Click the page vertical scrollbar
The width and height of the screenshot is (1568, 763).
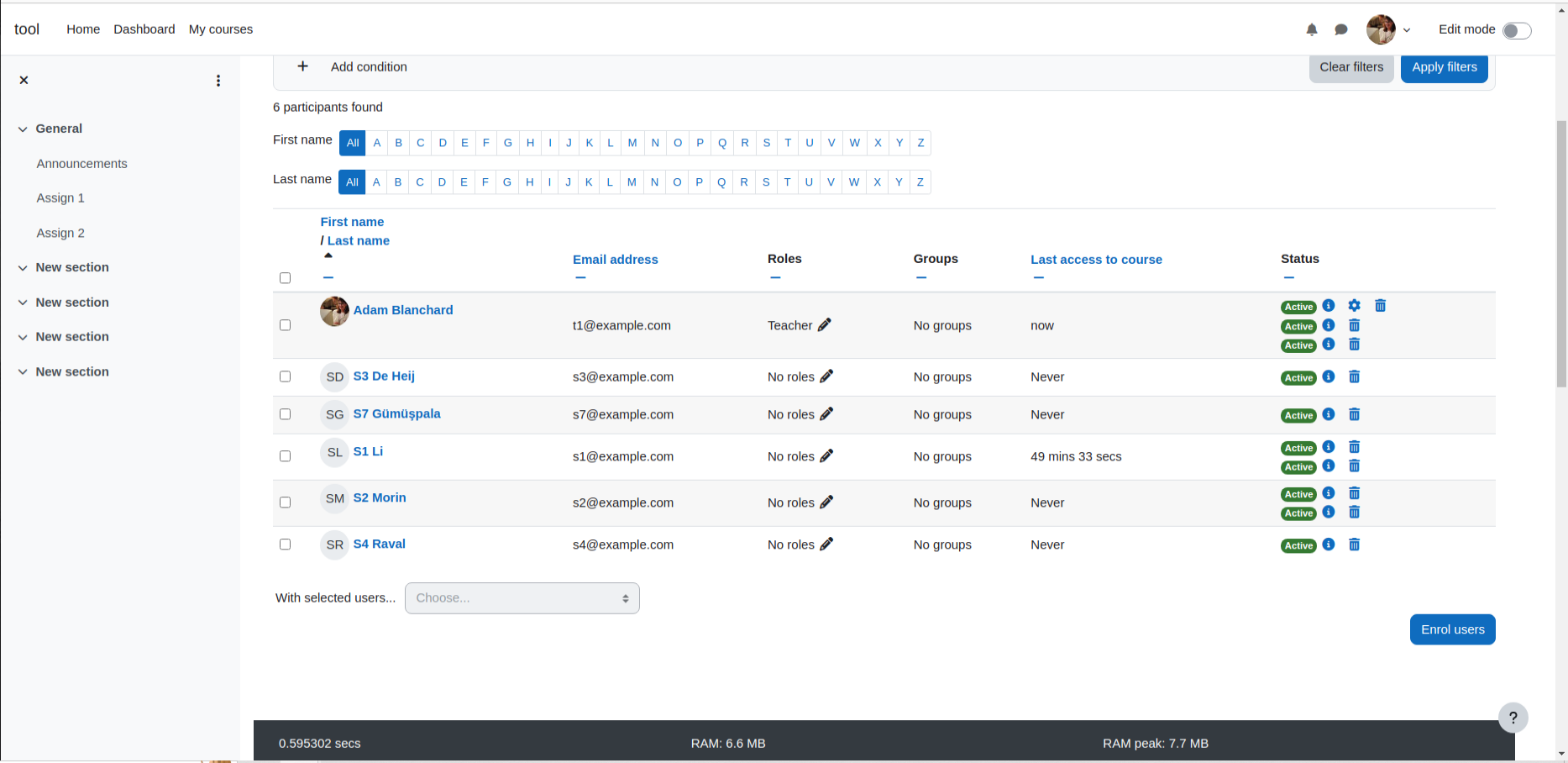[1561, 254]
